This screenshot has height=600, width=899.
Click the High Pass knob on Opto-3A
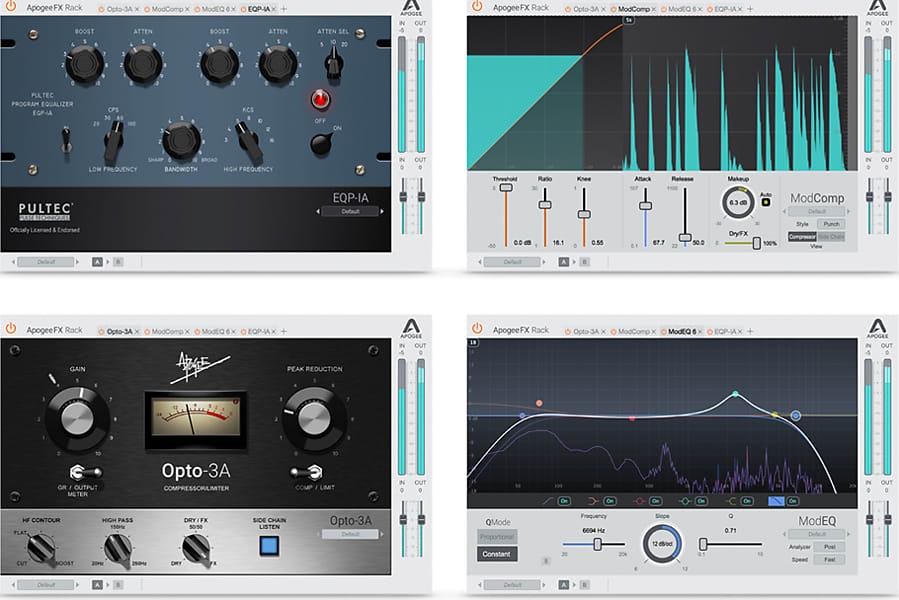118,549
